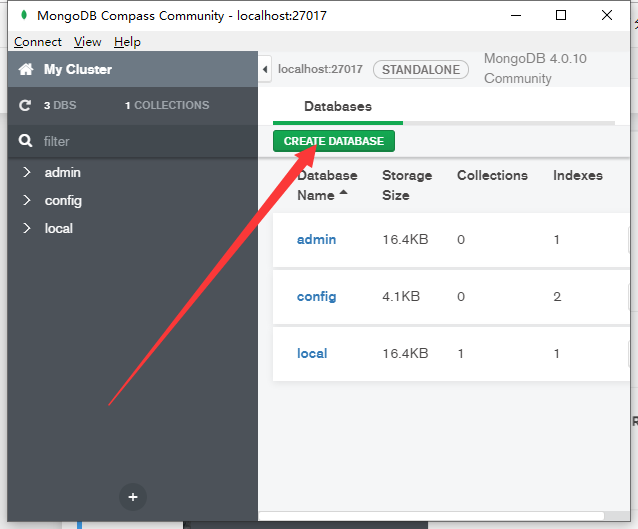The width and height of the screenshot is (638, 529).
Task: Click the magnifier search icon in sidebar
Action: (25, 141)
